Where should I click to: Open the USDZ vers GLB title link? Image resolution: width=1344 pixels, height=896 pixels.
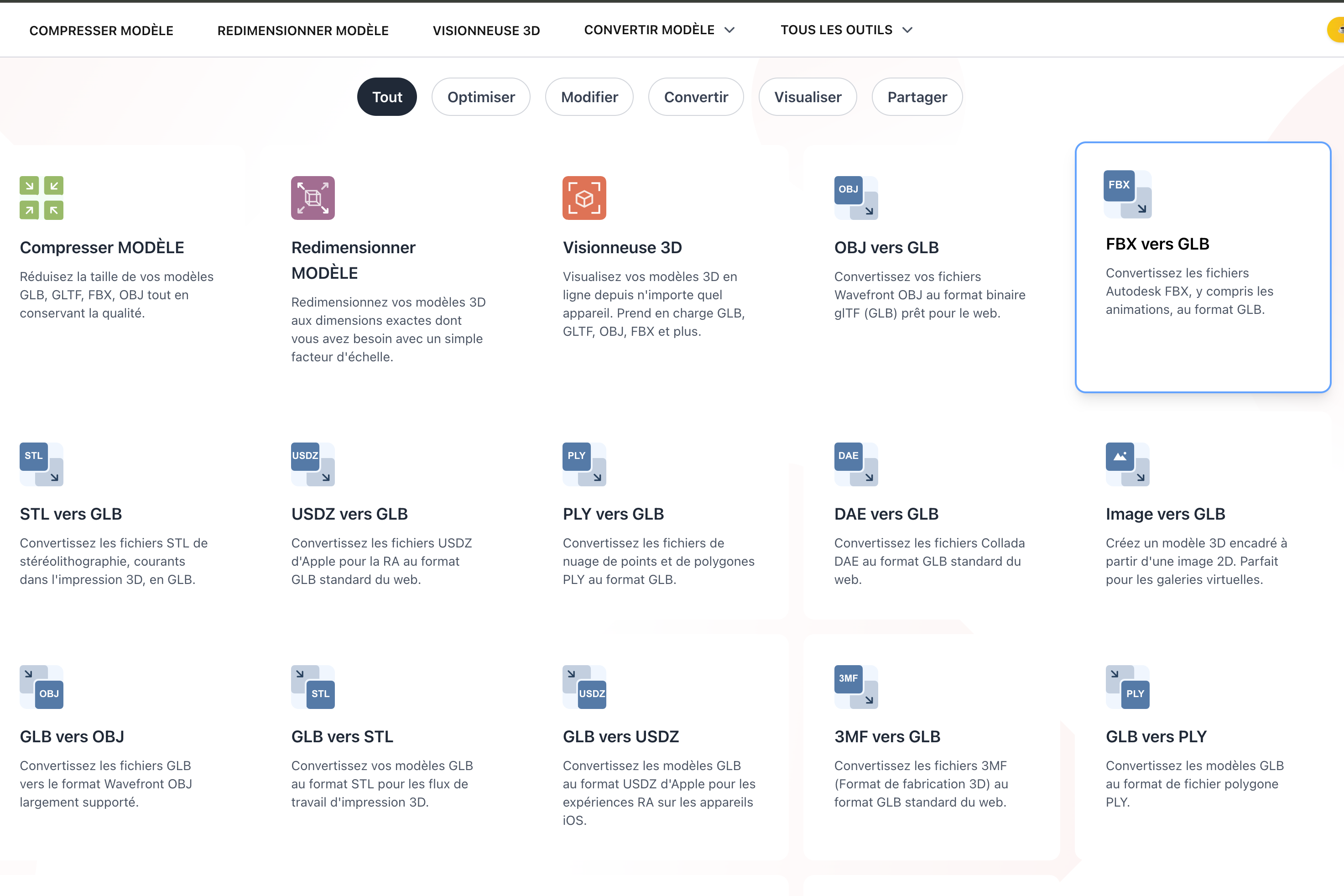pyautogui.click(x=349, y=514)
